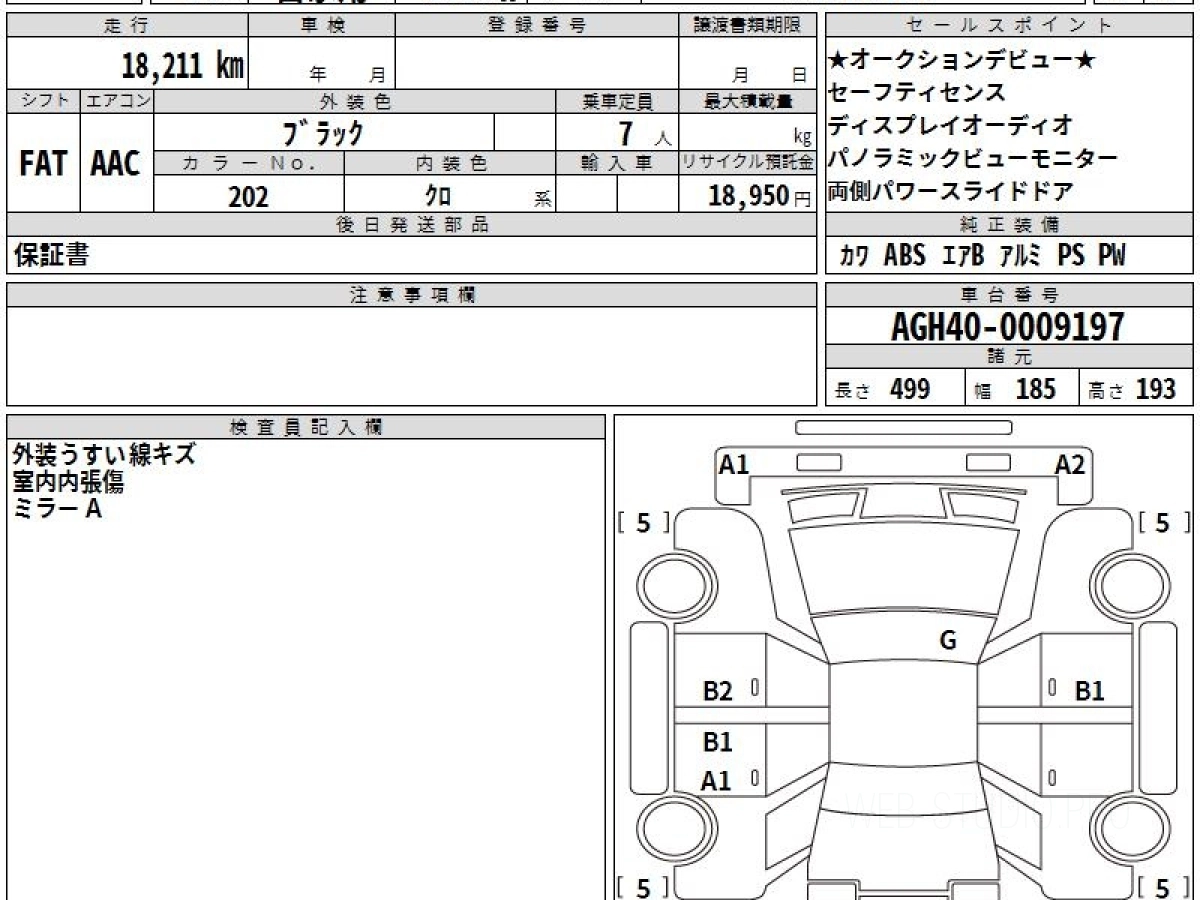The image size is (1200, 900).
Task: Click 両側パワースライドドア text
Action: (951, 191)
